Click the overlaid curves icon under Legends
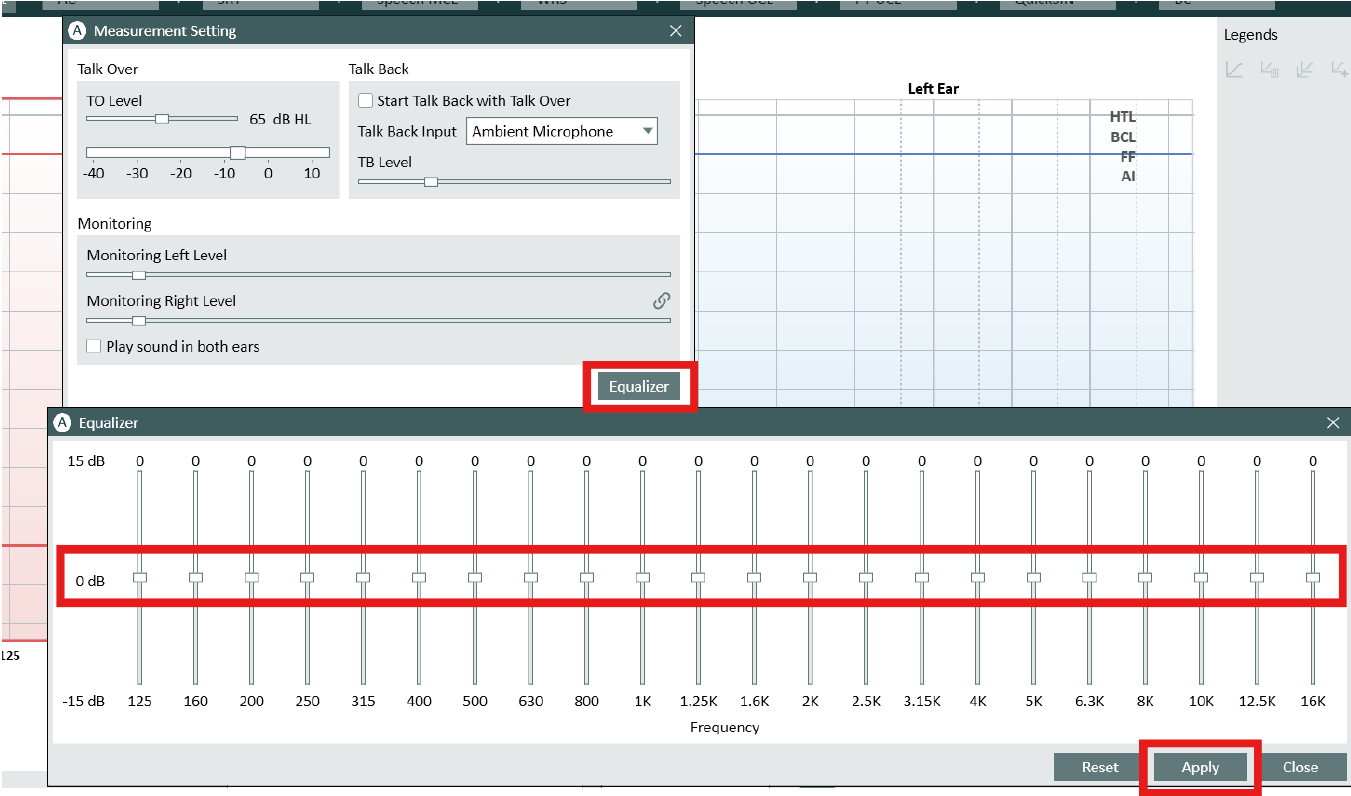This screenshot has width=1351, height=796. coord(1304,70)
